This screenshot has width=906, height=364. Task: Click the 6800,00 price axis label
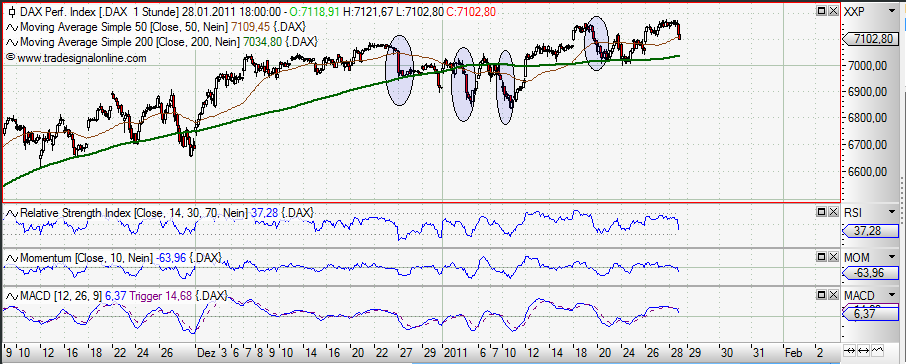(x=868, y=118)
